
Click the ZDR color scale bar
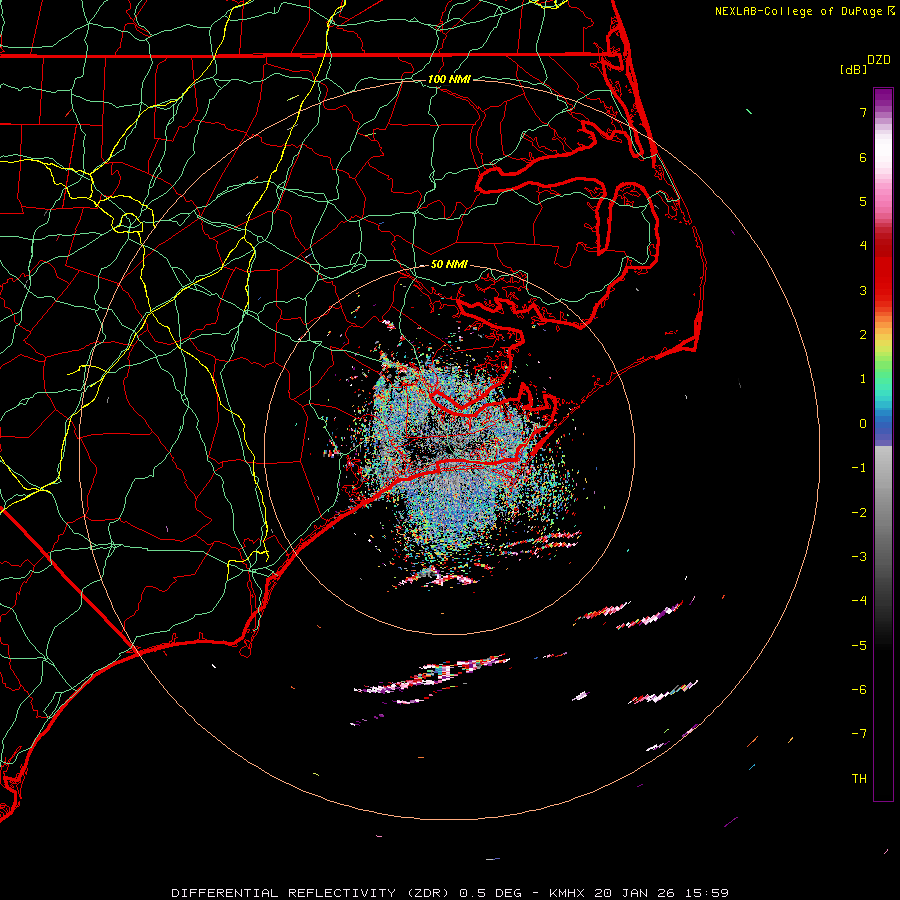coord(883,445)
